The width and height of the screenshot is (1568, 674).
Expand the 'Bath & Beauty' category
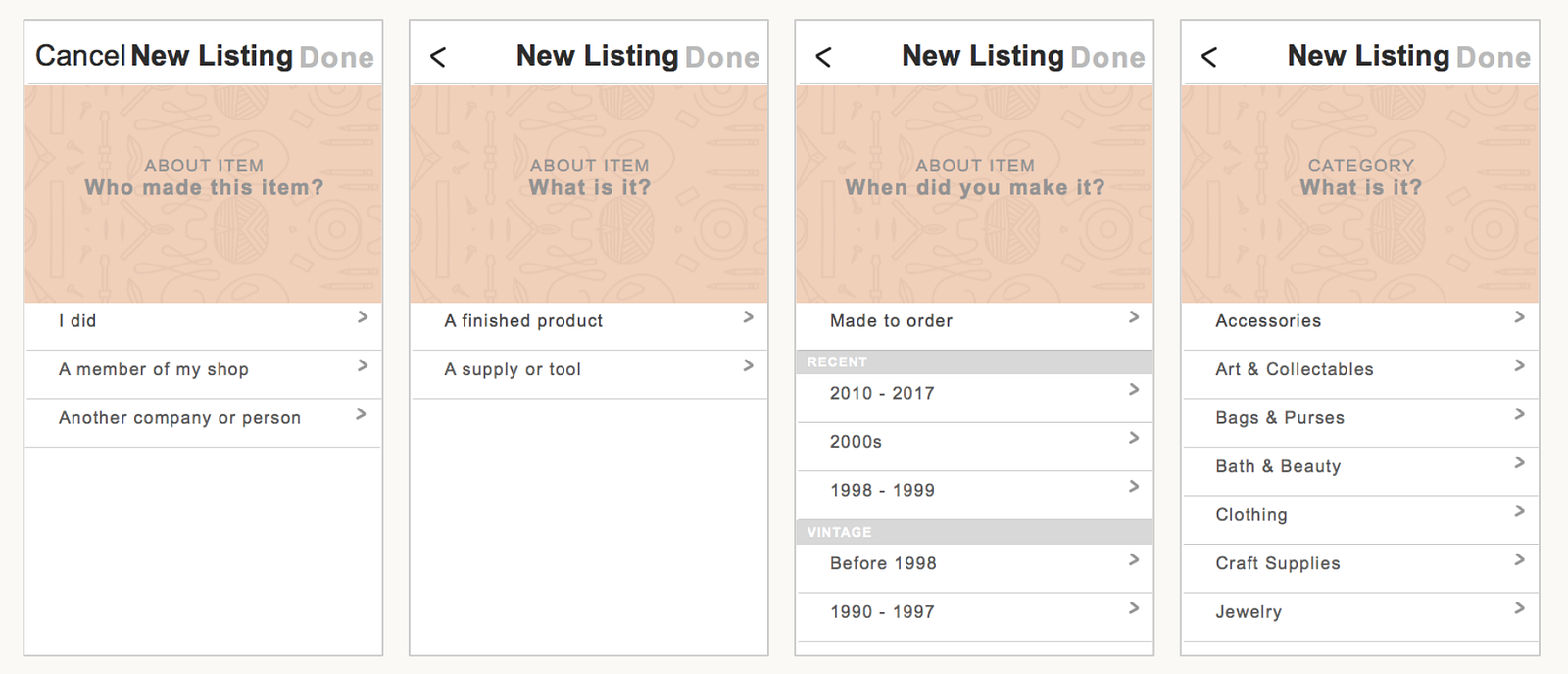pyautogui.click(x=1278, y=466)
